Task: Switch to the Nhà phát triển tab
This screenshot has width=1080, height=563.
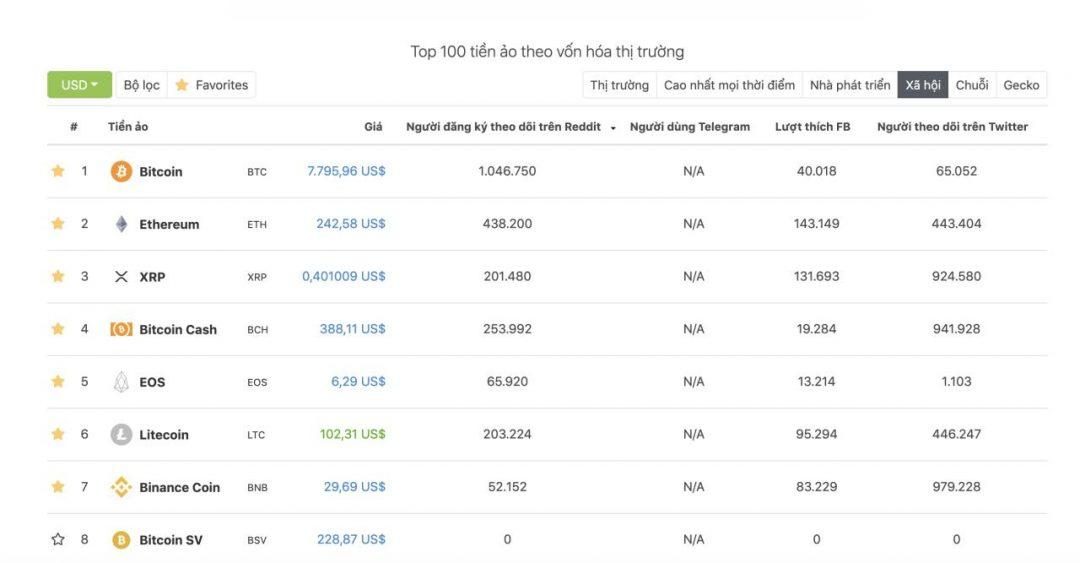Action: (x=850, y=85)
